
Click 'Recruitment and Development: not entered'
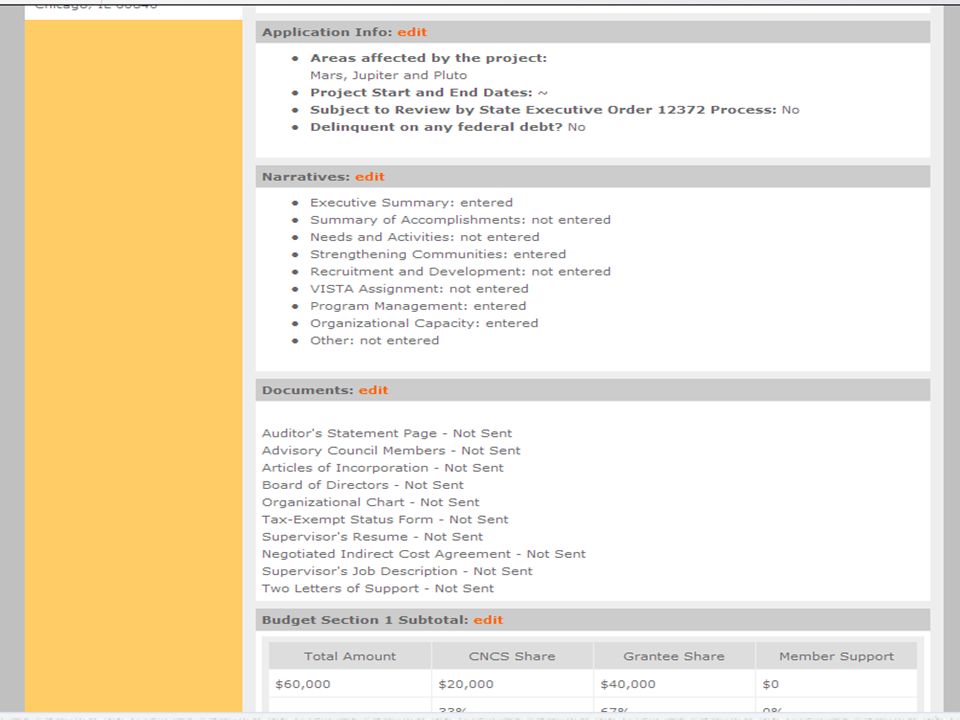point(460,271)
